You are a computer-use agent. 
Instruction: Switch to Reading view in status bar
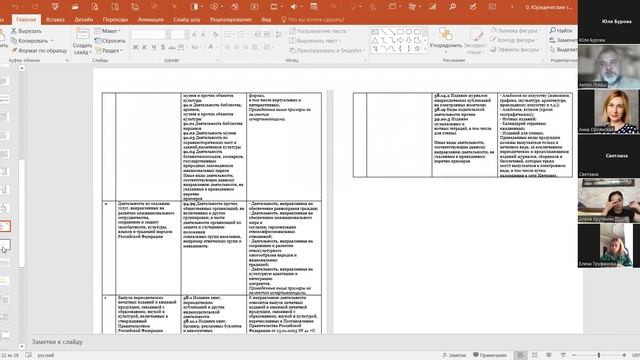(549, 355)
